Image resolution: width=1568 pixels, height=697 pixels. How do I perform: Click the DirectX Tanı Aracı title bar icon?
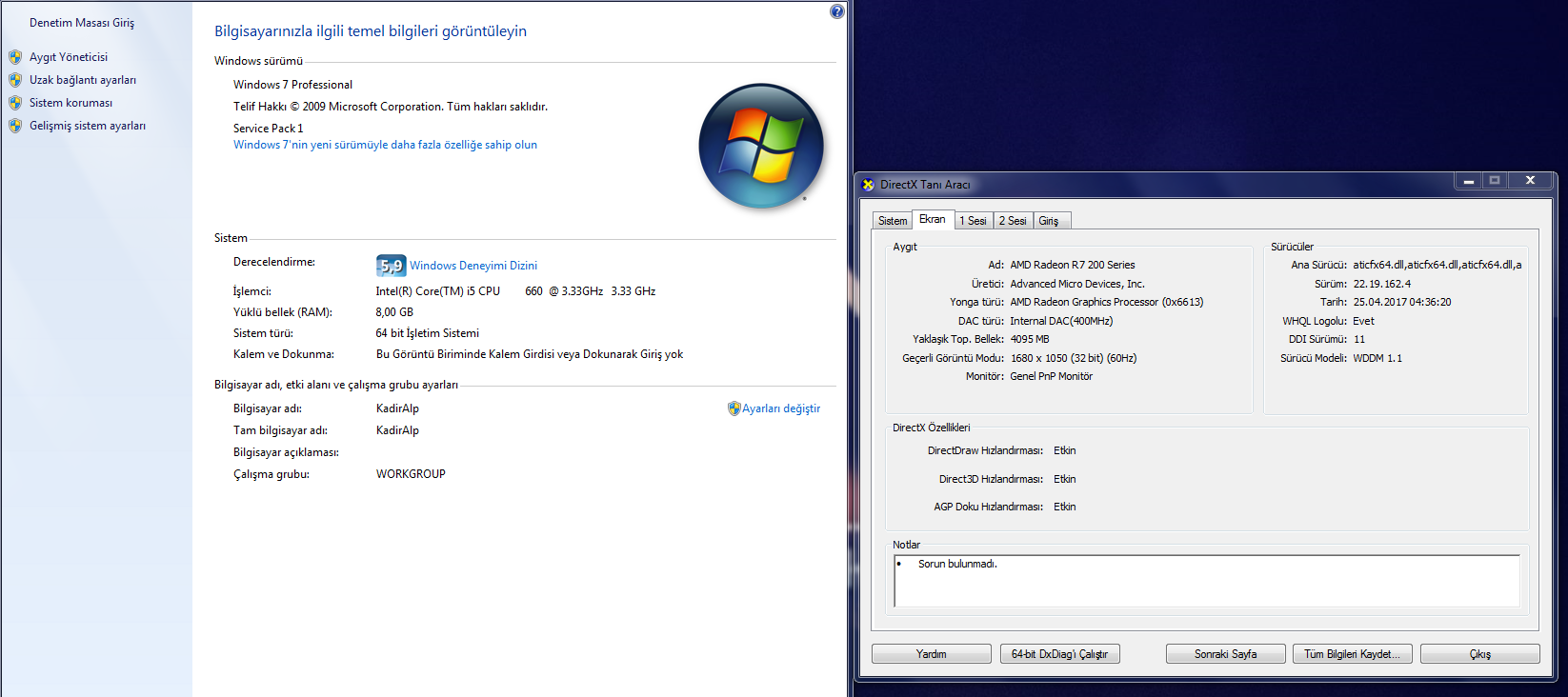click(868, 185)
